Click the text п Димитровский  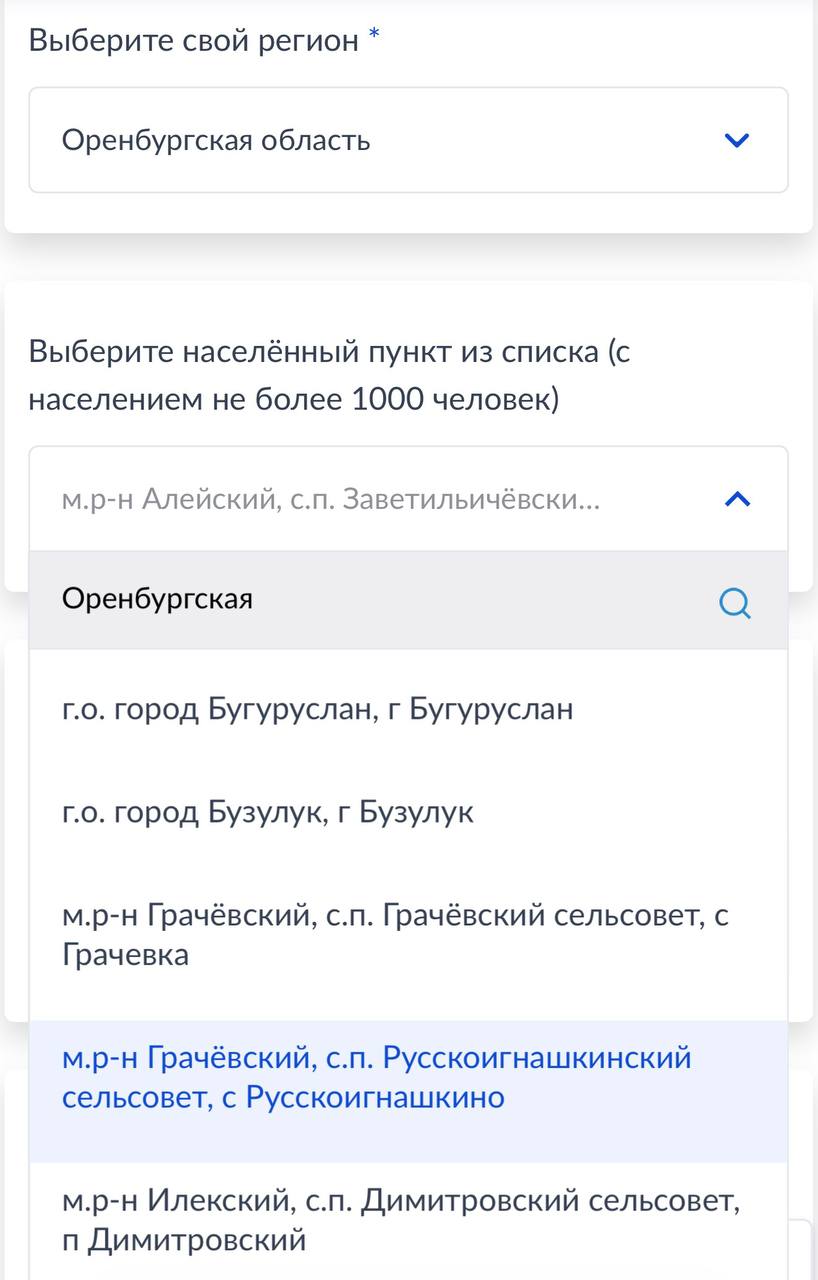tap(183, 1241)
